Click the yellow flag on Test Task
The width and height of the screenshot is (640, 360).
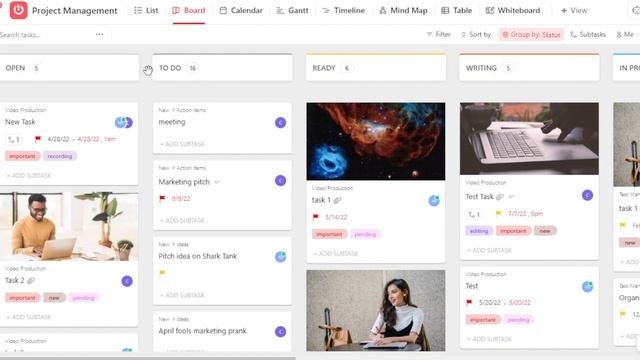[x=498, y=213]
